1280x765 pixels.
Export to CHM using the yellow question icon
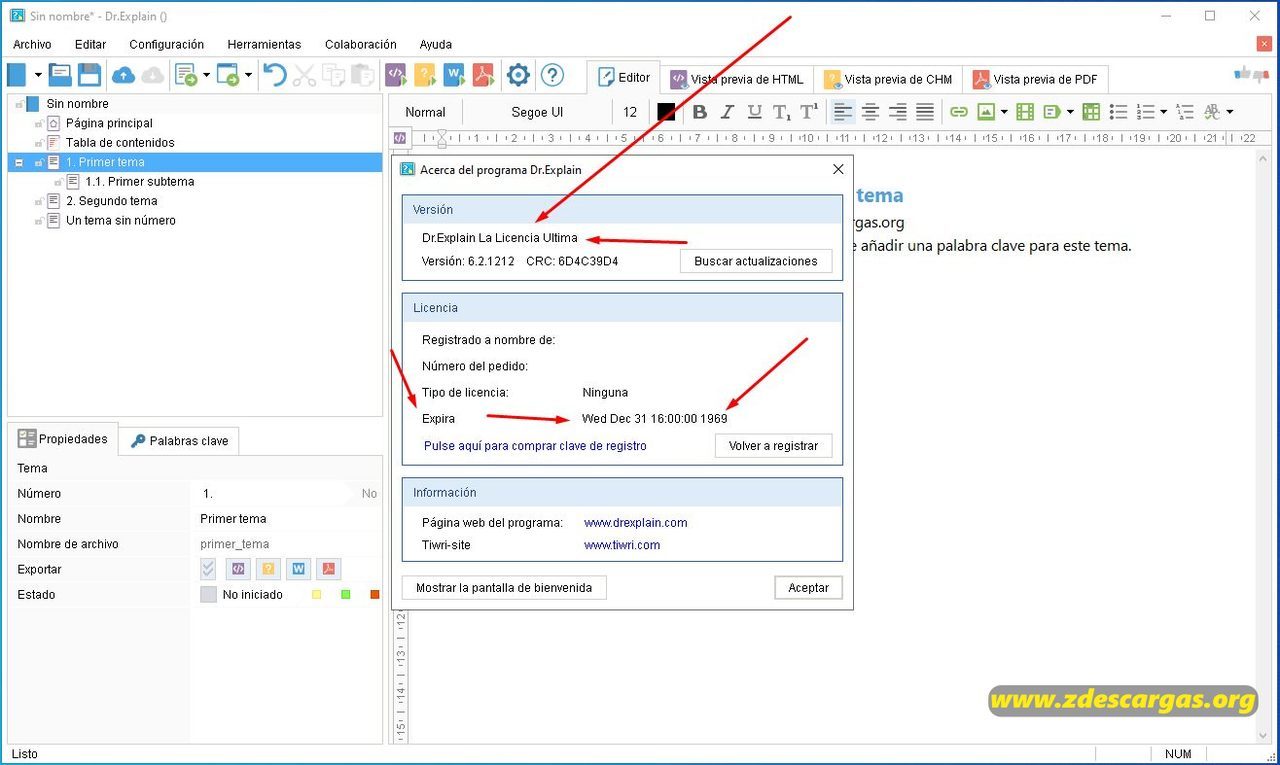point(425,75)
